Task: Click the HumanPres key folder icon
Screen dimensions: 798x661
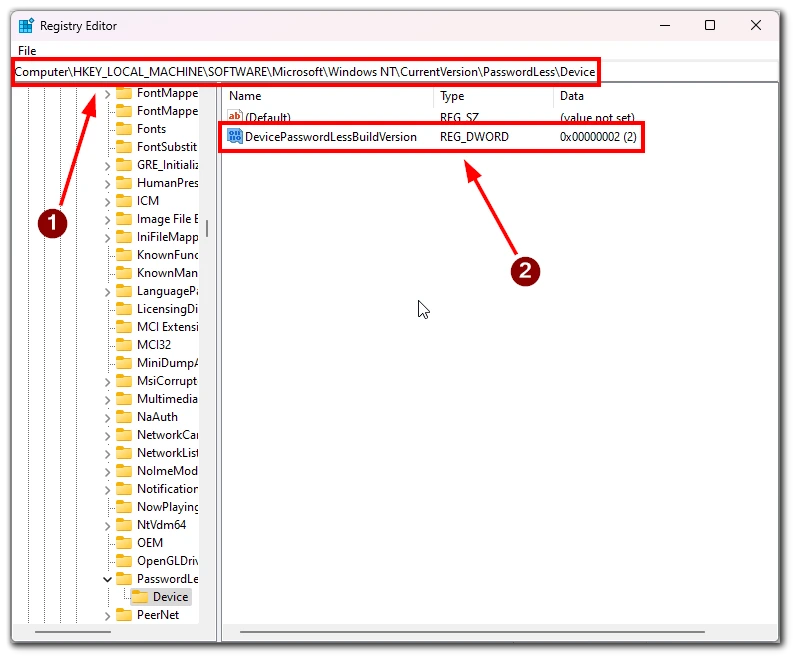Action: [124, 183]
